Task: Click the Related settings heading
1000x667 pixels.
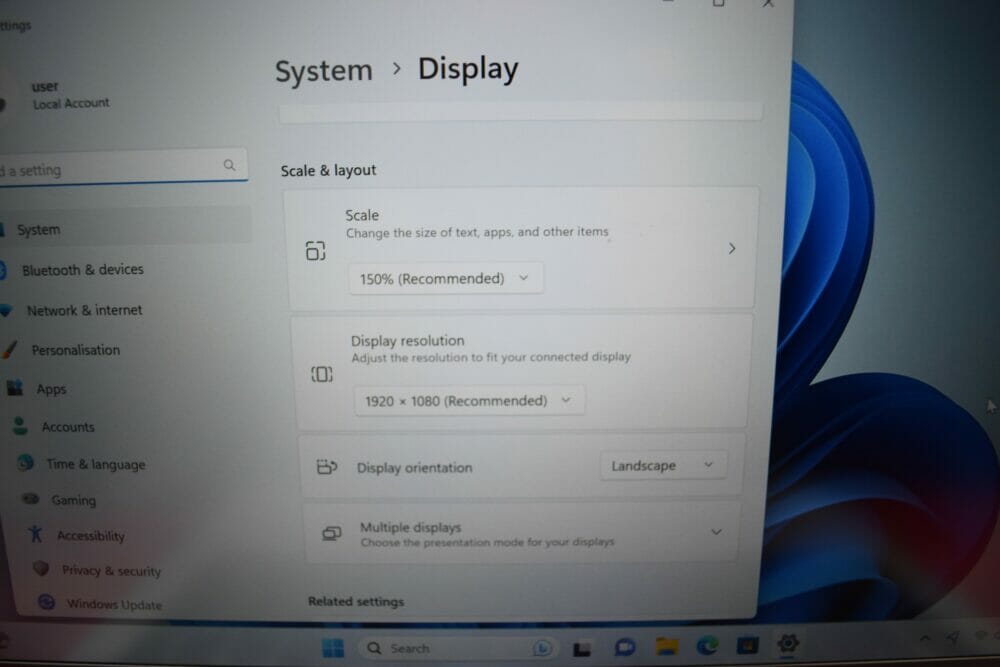Action: click(x=356, y=601)
